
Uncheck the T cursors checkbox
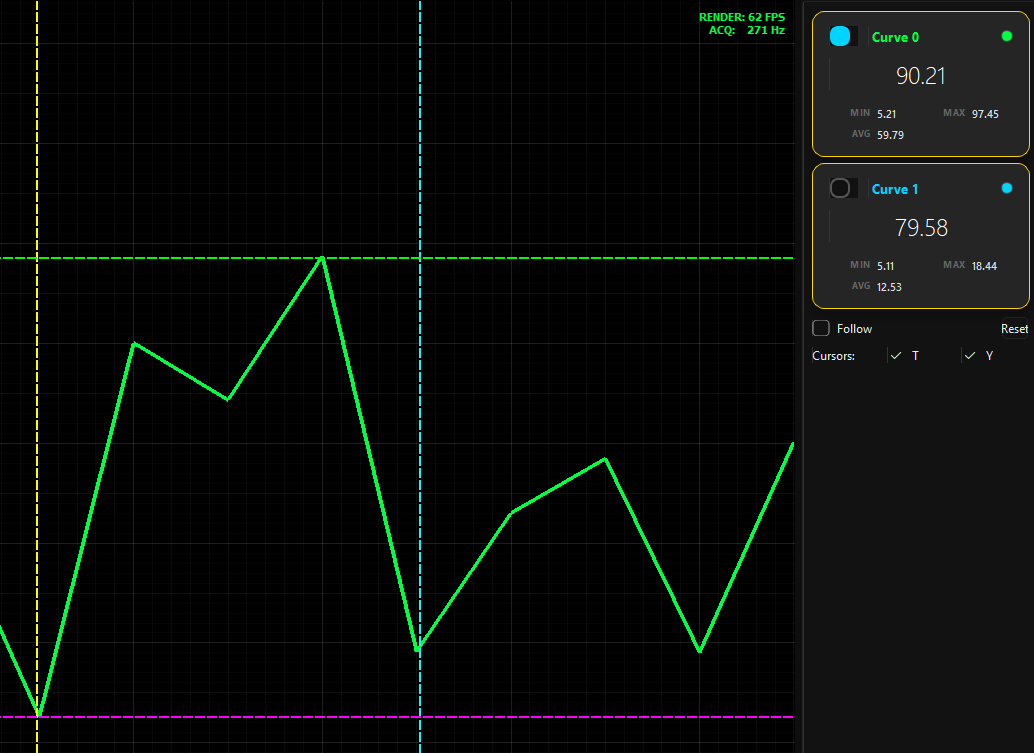point(896,356)
